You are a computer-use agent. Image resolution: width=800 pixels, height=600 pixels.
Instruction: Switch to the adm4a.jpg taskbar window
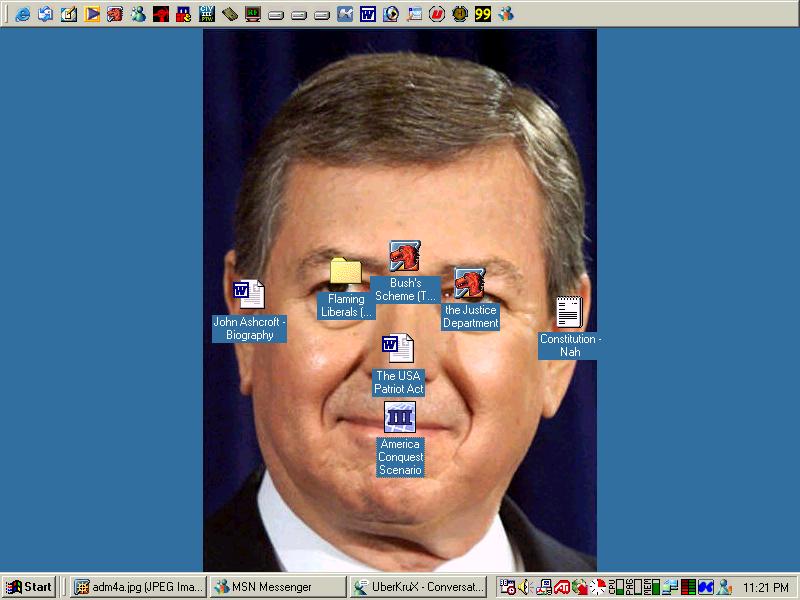coord(138,587)
